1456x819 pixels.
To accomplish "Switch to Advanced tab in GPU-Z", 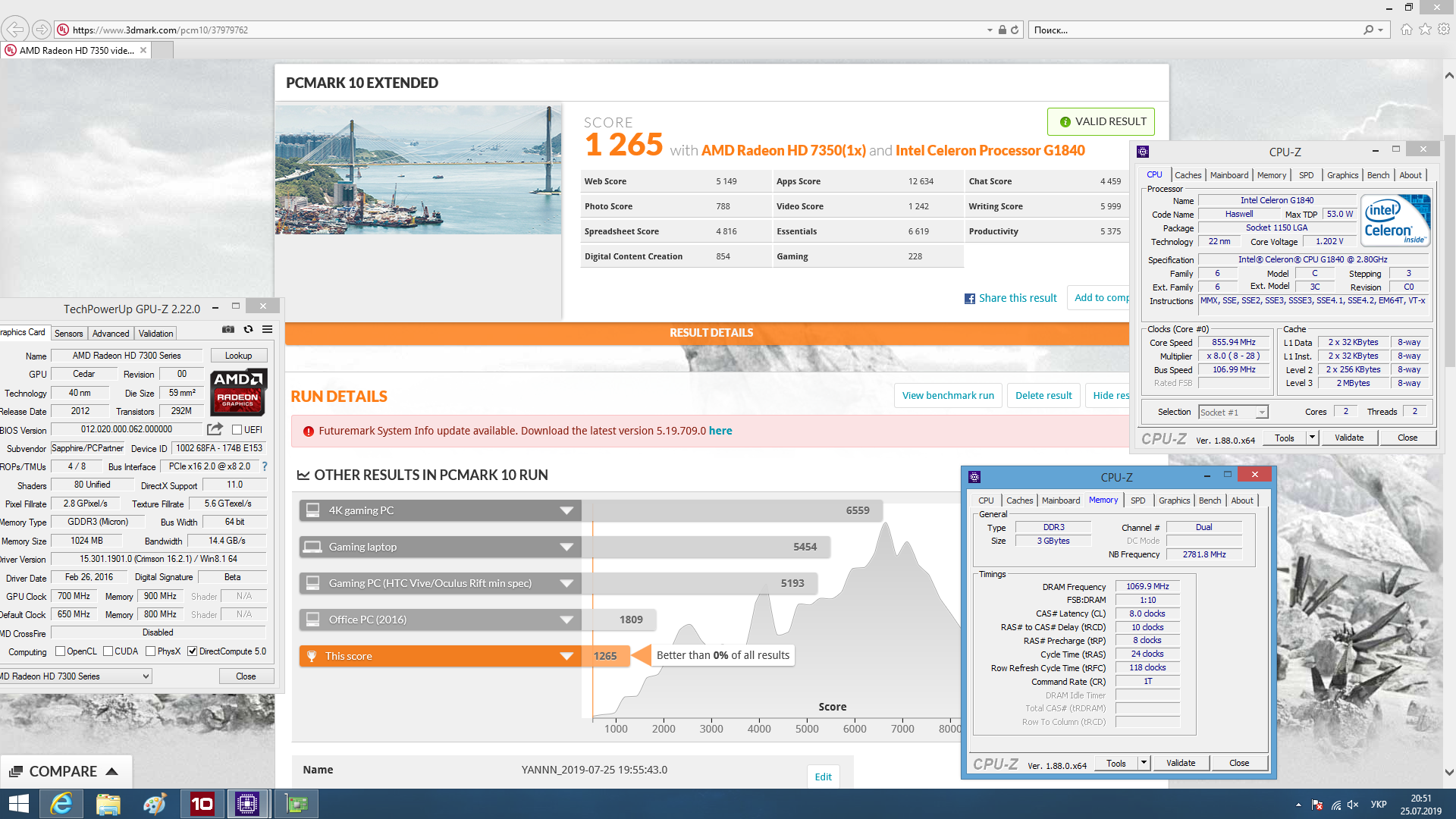I will [x=111, y=334].
